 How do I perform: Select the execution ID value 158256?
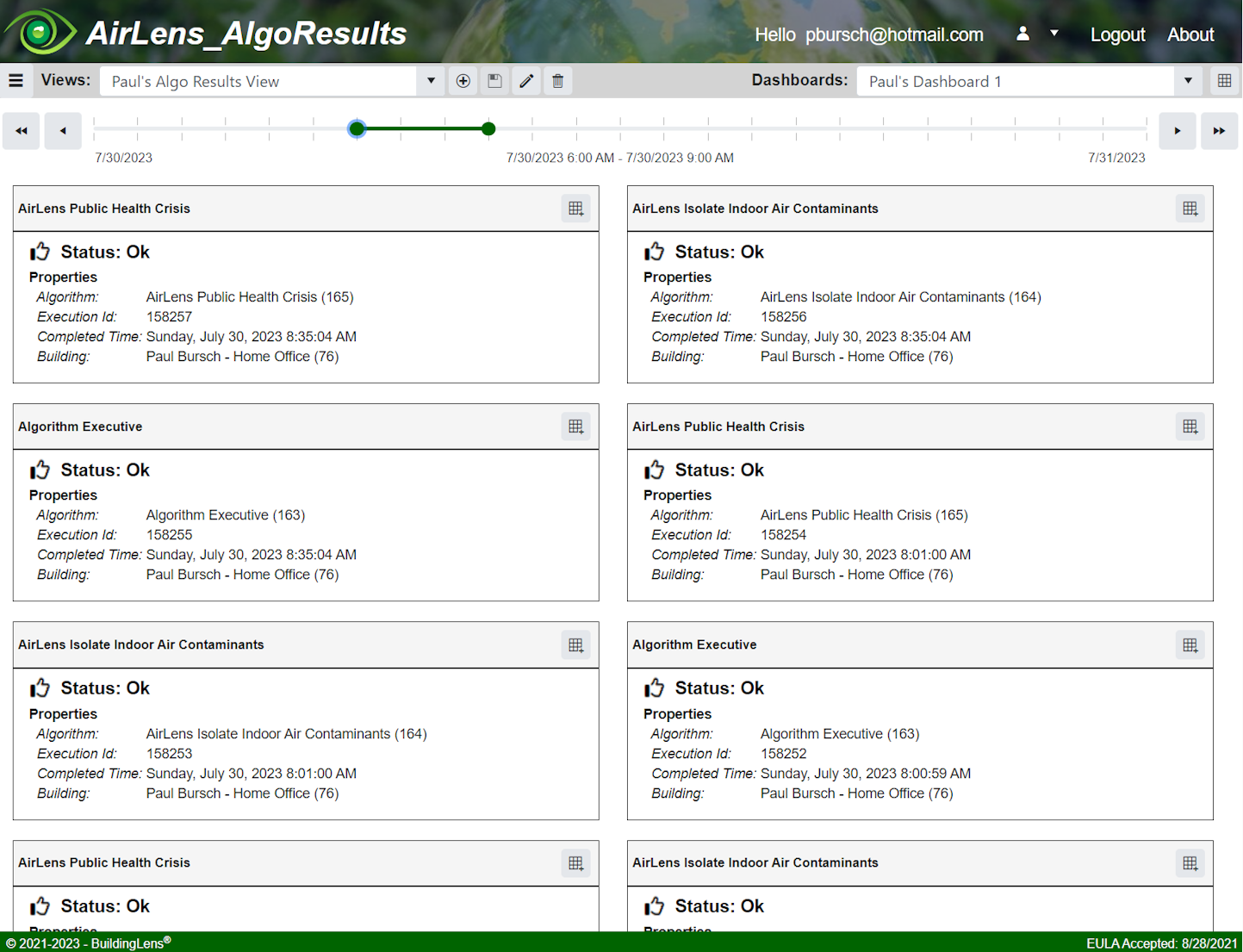[x=783, y=317]
